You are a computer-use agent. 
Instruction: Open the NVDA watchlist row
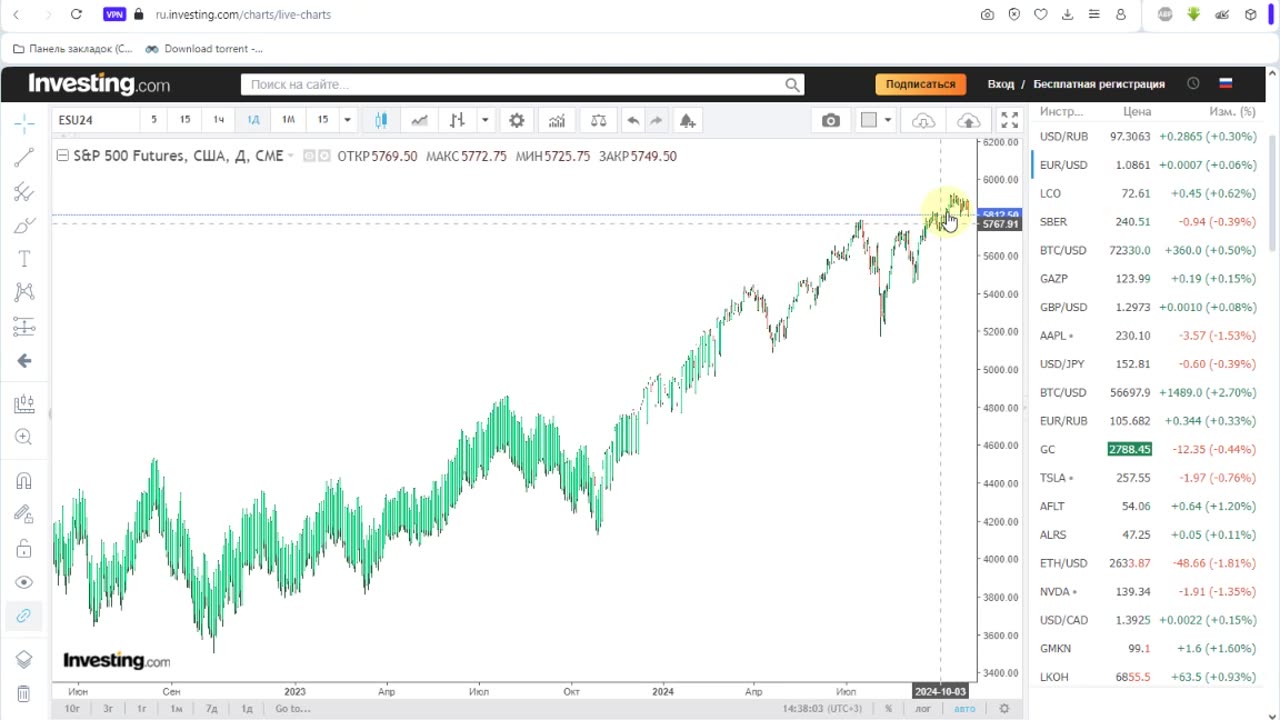point(1148,591)
